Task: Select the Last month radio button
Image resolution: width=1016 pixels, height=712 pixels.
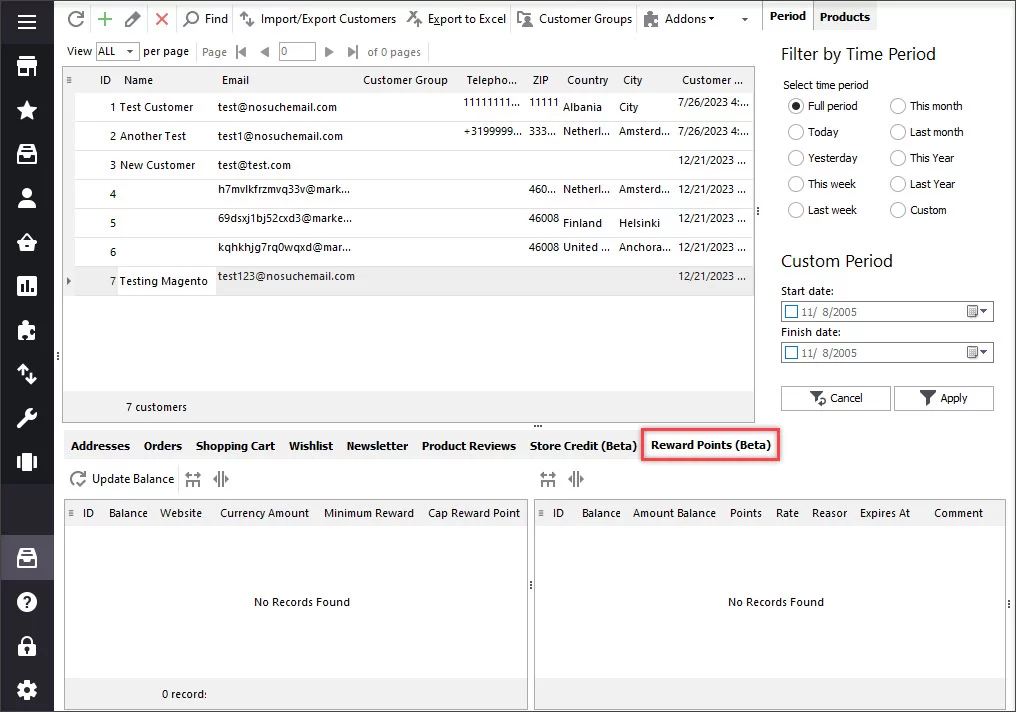Action: point(897,132)
